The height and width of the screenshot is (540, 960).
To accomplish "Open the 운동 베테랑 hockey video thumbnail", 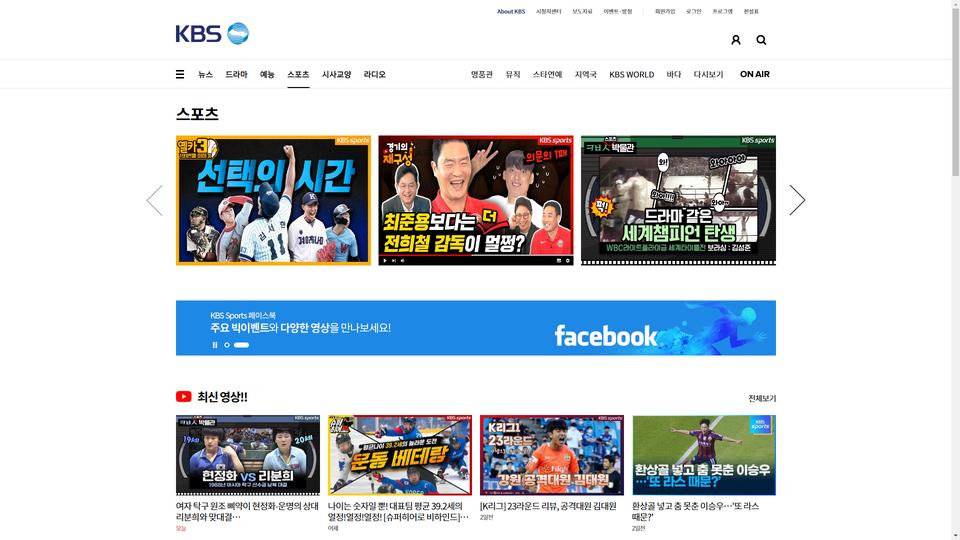I will [400, 455].
